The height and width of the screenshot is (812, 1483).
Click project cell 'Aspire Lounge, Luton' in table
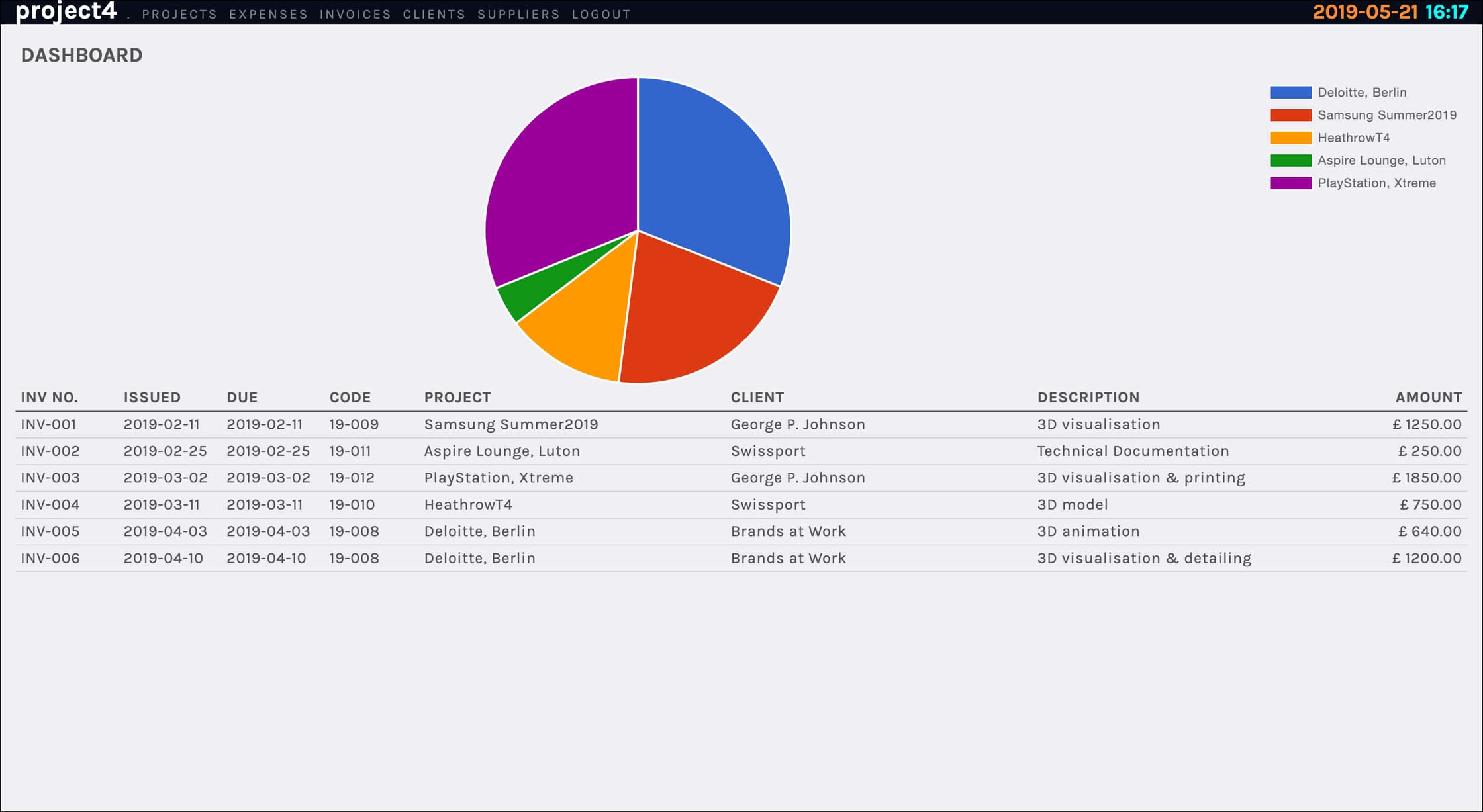pos(502,451)
